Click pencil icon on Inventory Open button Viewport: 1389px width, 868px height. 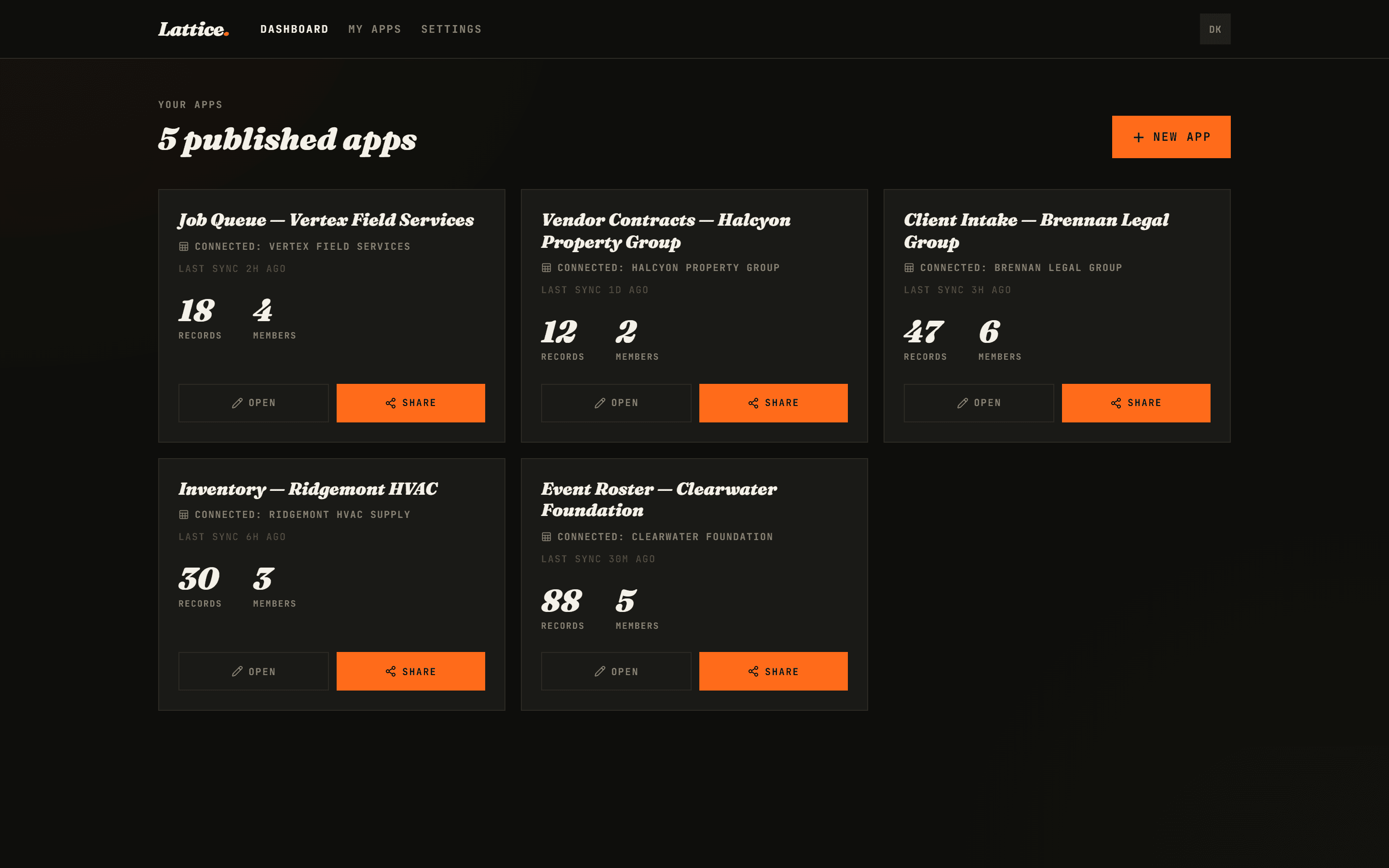(237, 671)
